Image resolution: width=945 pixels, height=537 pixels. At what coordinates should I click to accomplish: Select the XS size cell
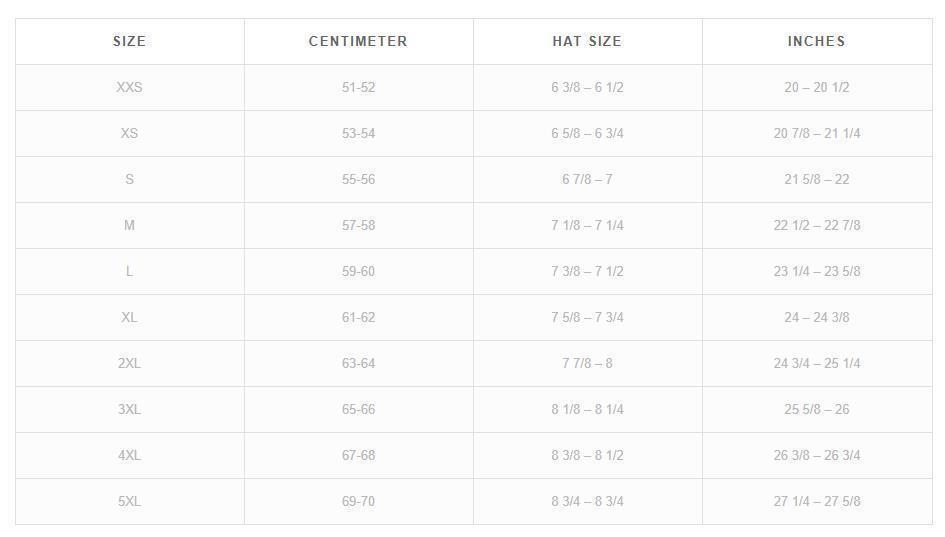(129, 133)
